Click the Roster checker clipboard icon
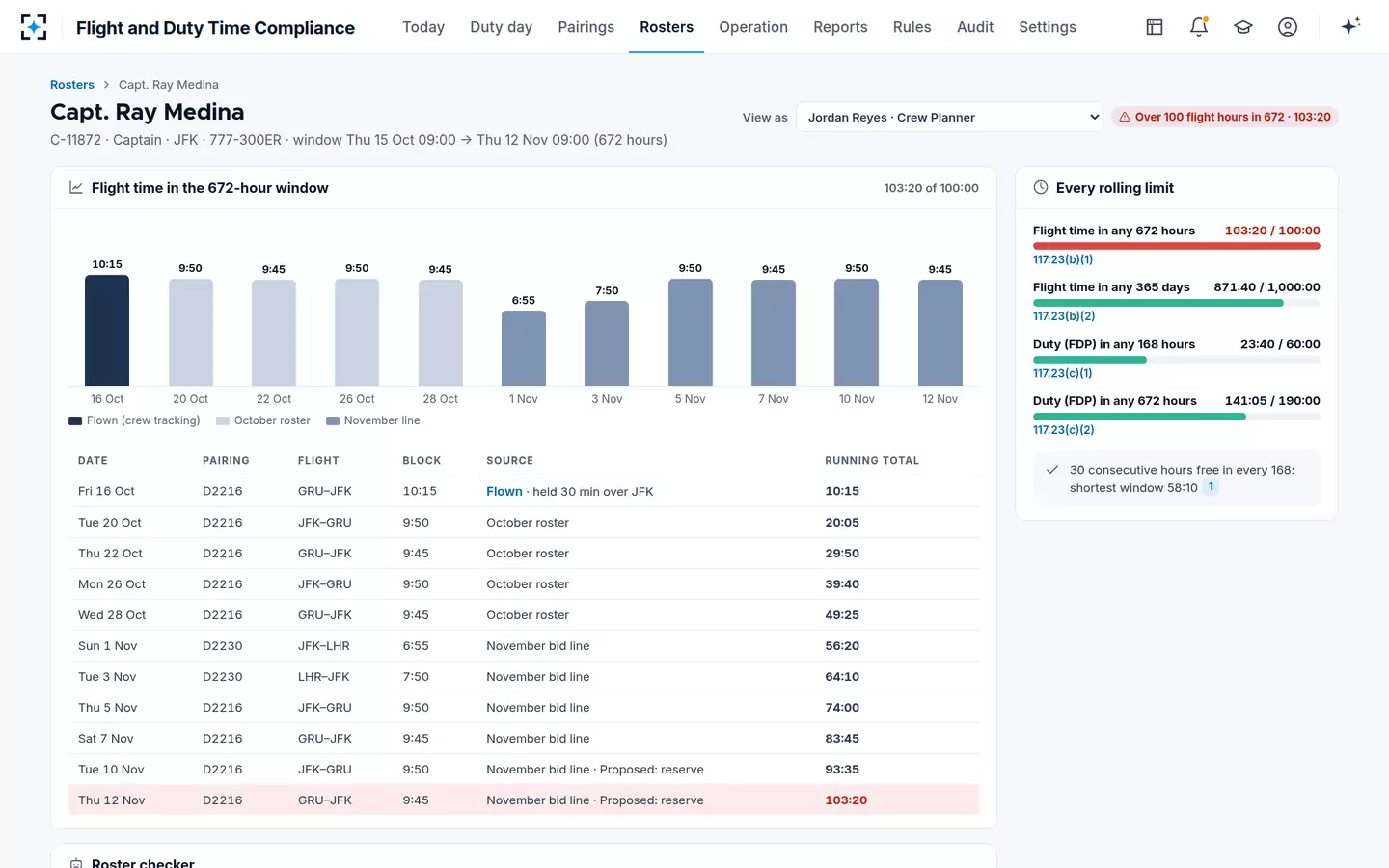 76,863
